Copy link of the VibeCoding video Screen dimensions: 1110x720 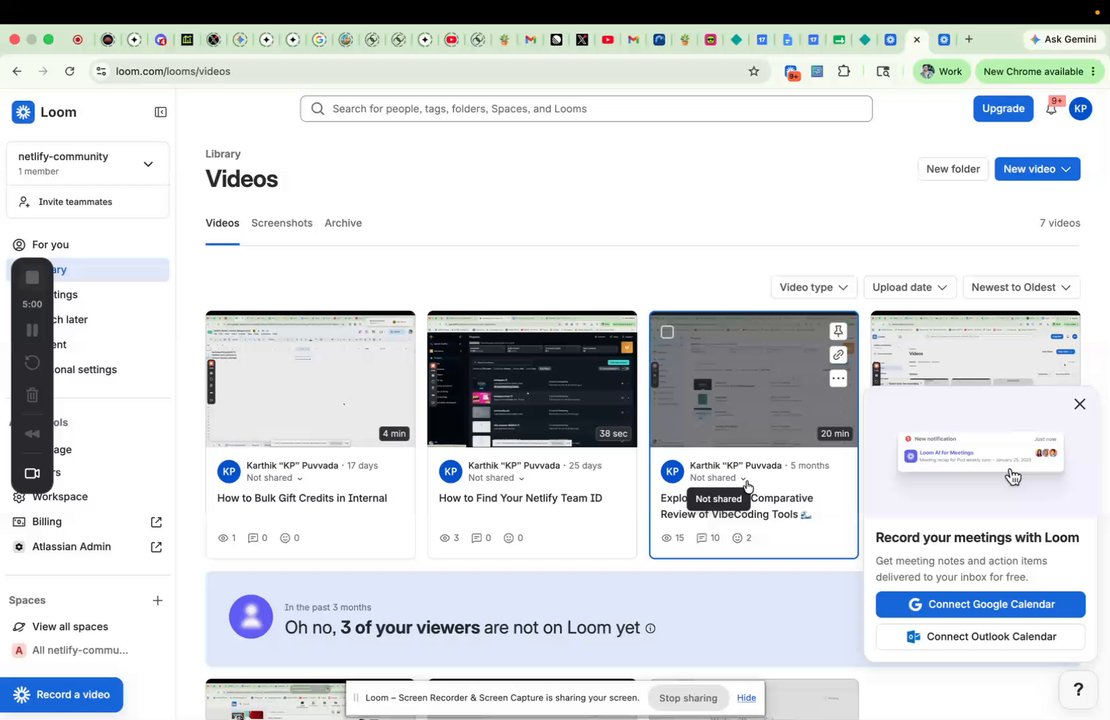click(838, 355)
